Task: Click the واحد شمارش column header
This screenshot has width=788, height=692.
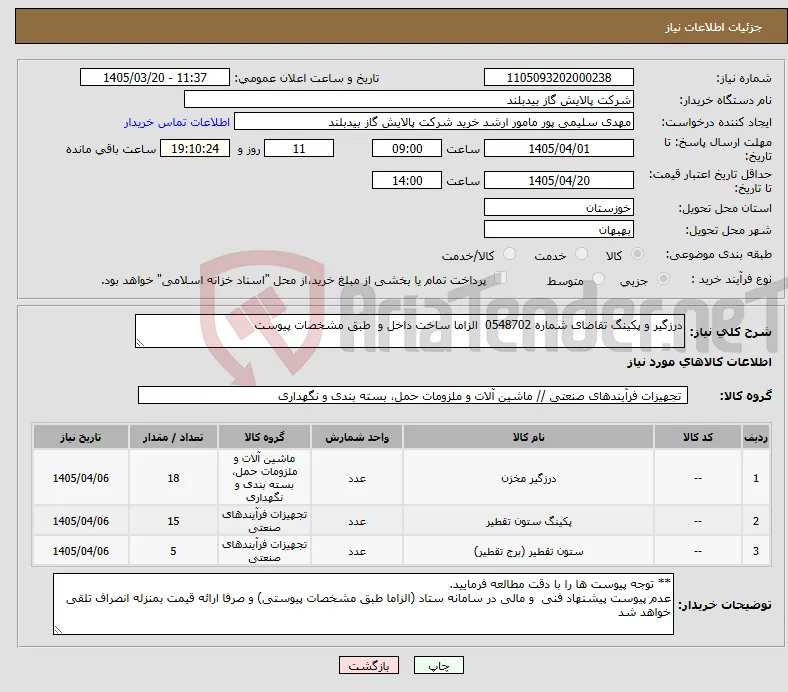Action: [x=357, y=437]
